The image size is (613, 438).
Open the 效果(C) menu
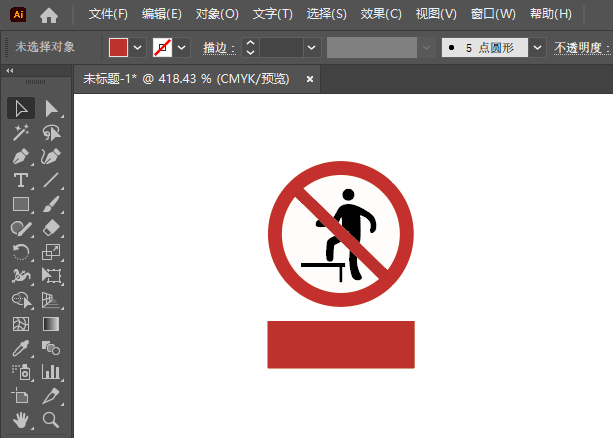tap(381, 14)
